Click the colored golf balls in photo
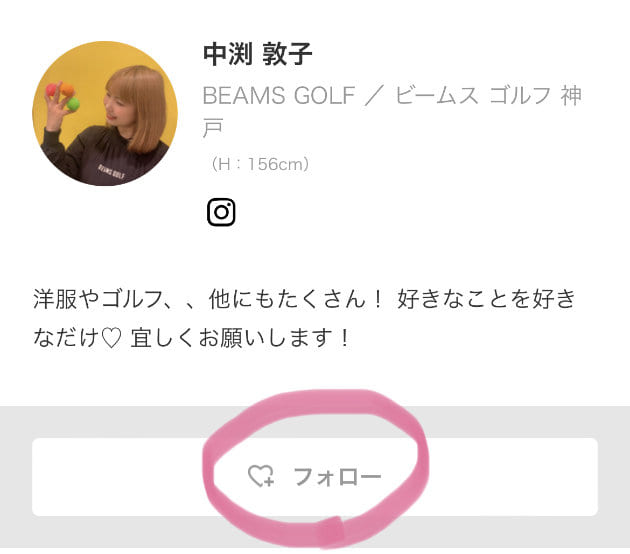The image size is (630, 554). click(x=63, y=96)
